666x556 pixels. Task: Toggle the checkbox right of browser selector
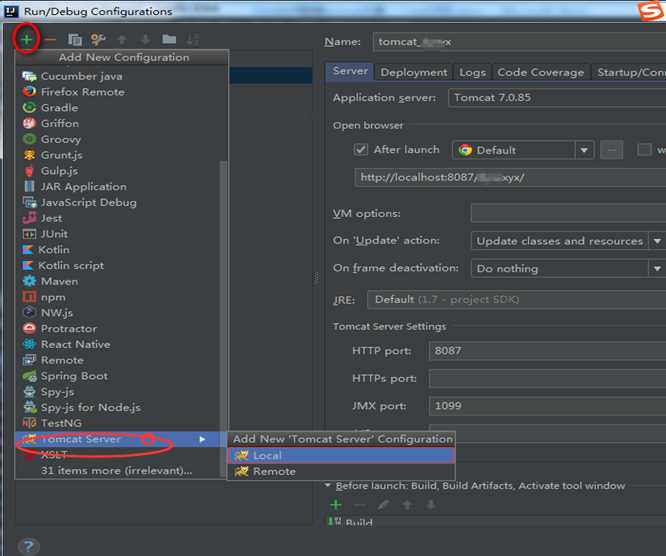[x=644, y=150]
